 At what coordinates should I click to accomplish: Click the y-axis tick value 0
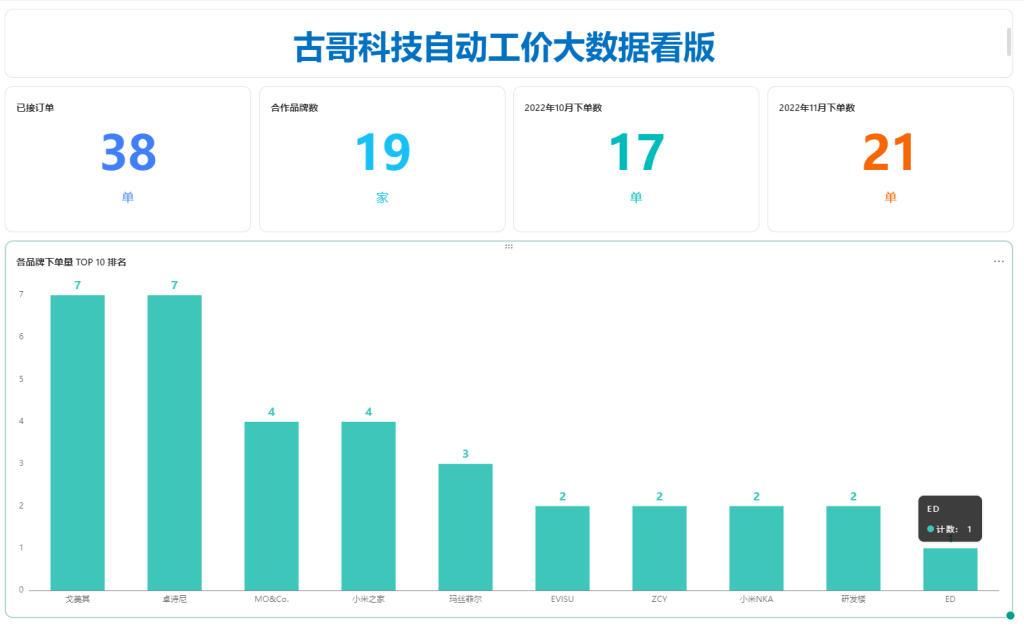[22, 590]
